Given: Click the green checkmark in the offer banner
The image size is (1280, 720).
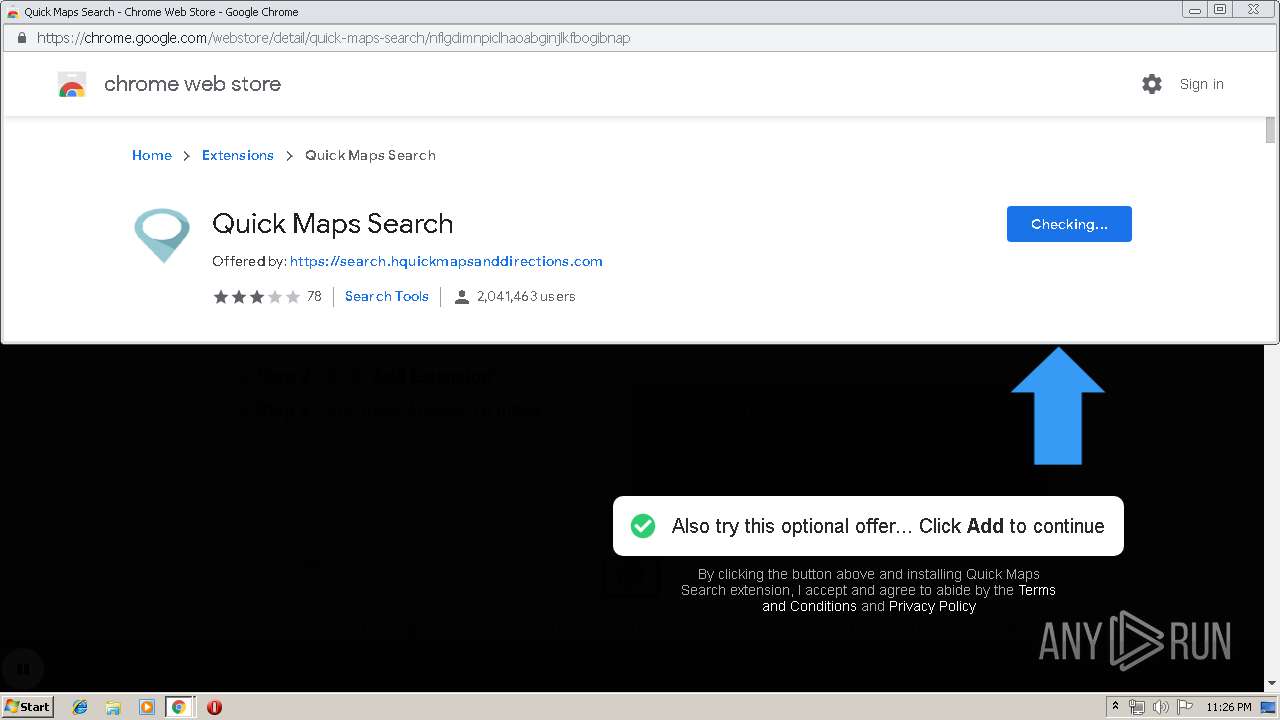Looking at the screenshot, I should (643, 526).
